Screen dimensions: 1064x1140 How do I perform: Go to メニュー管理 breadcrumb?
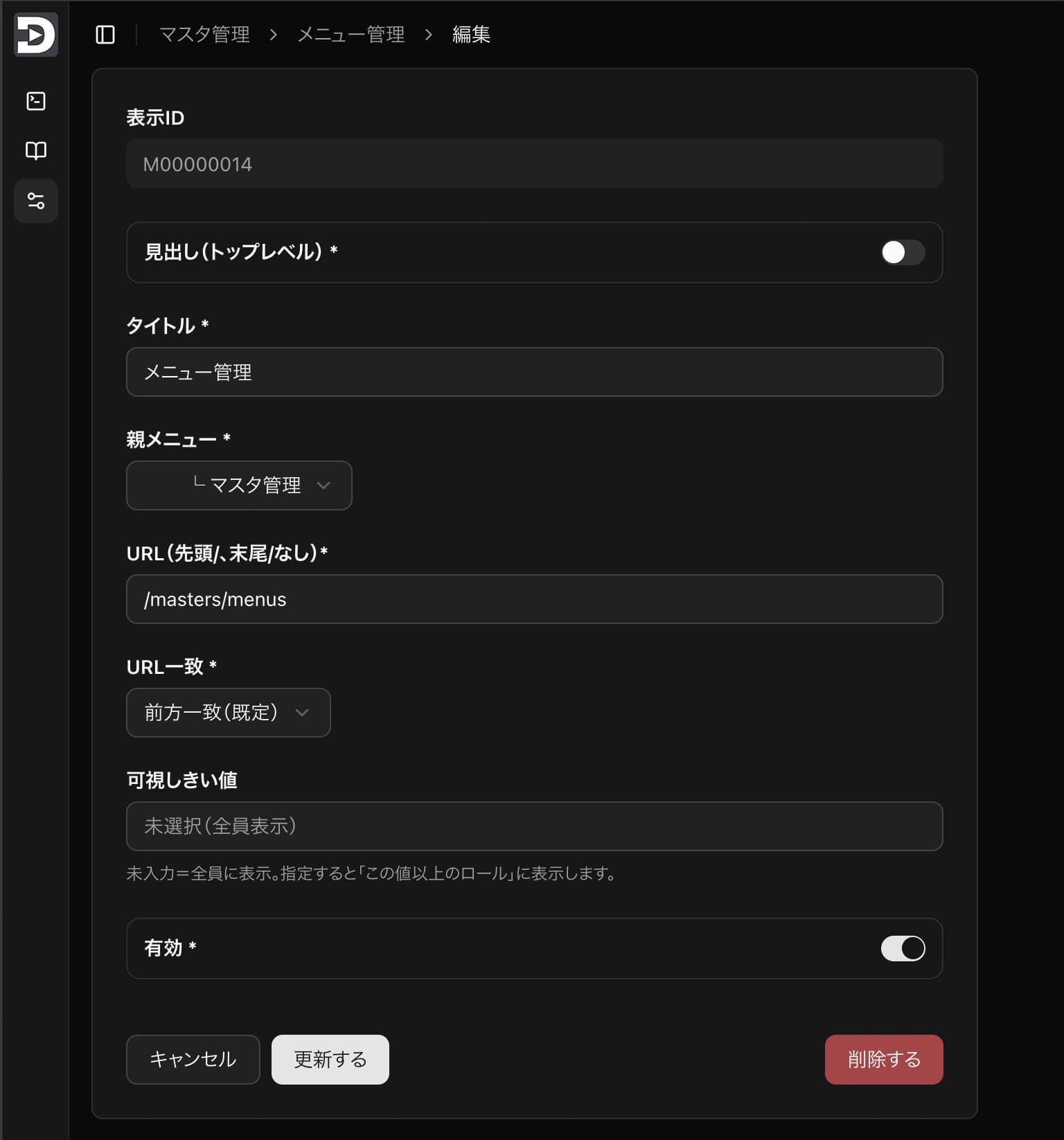[351, 35]
